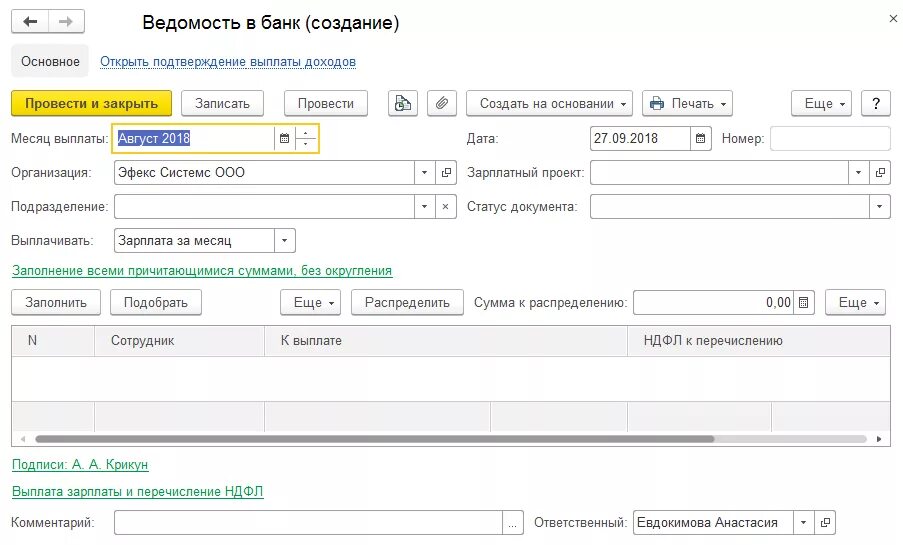
Task: Click the forward navigation arrow
Action: click(x=66, y=22)
